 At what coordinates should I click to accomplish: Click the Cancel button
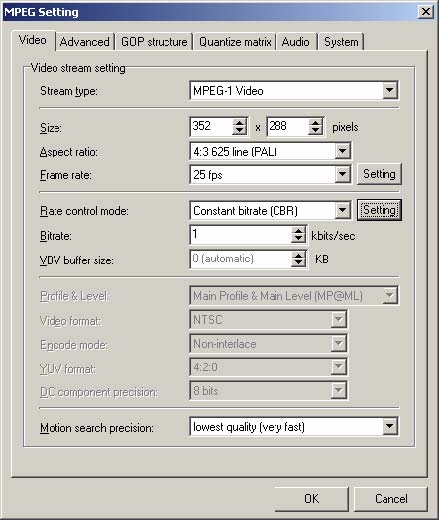(391, 499)
